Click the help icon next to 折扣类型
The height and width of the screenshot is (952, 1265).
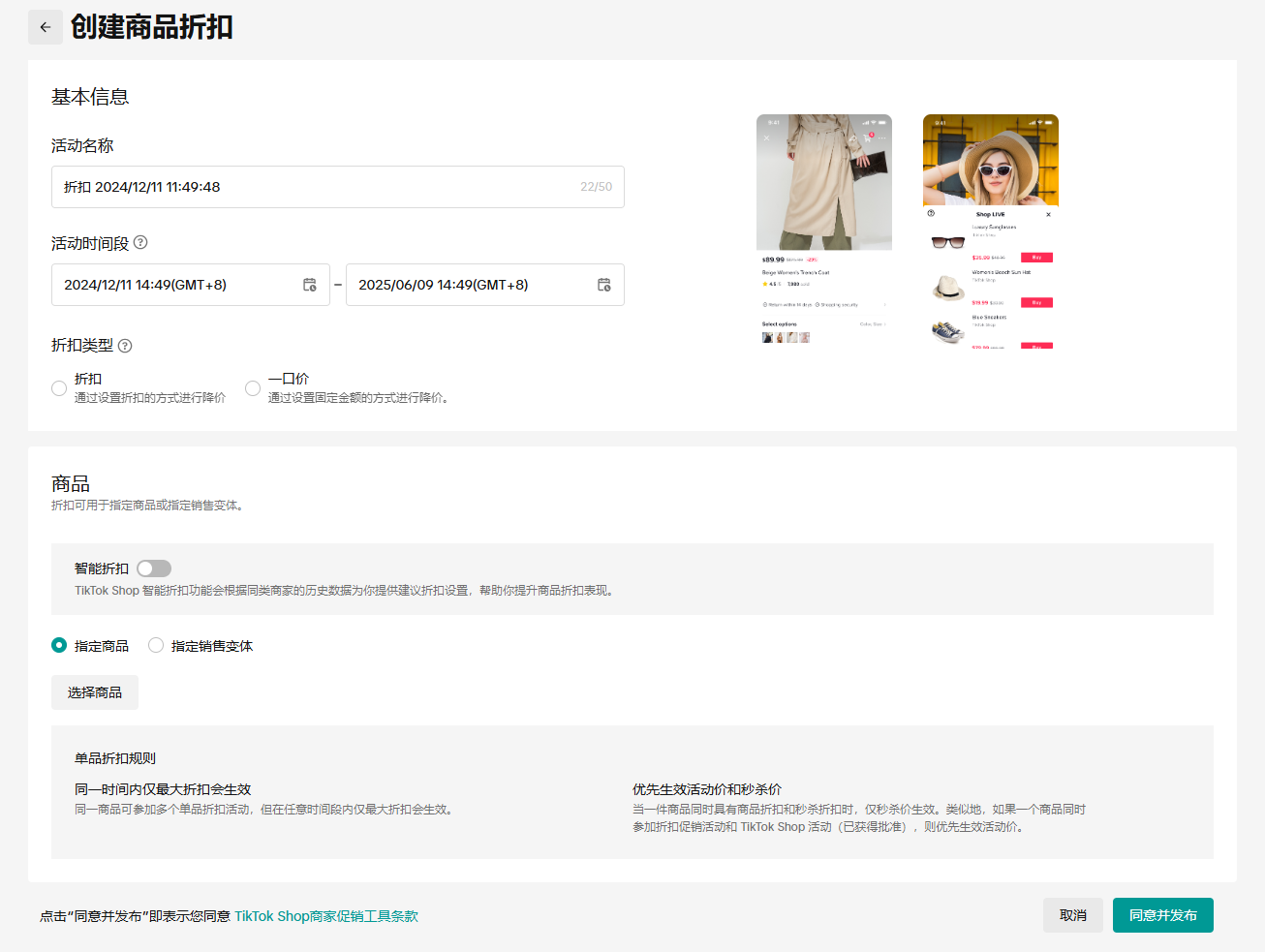coord(125,346)
